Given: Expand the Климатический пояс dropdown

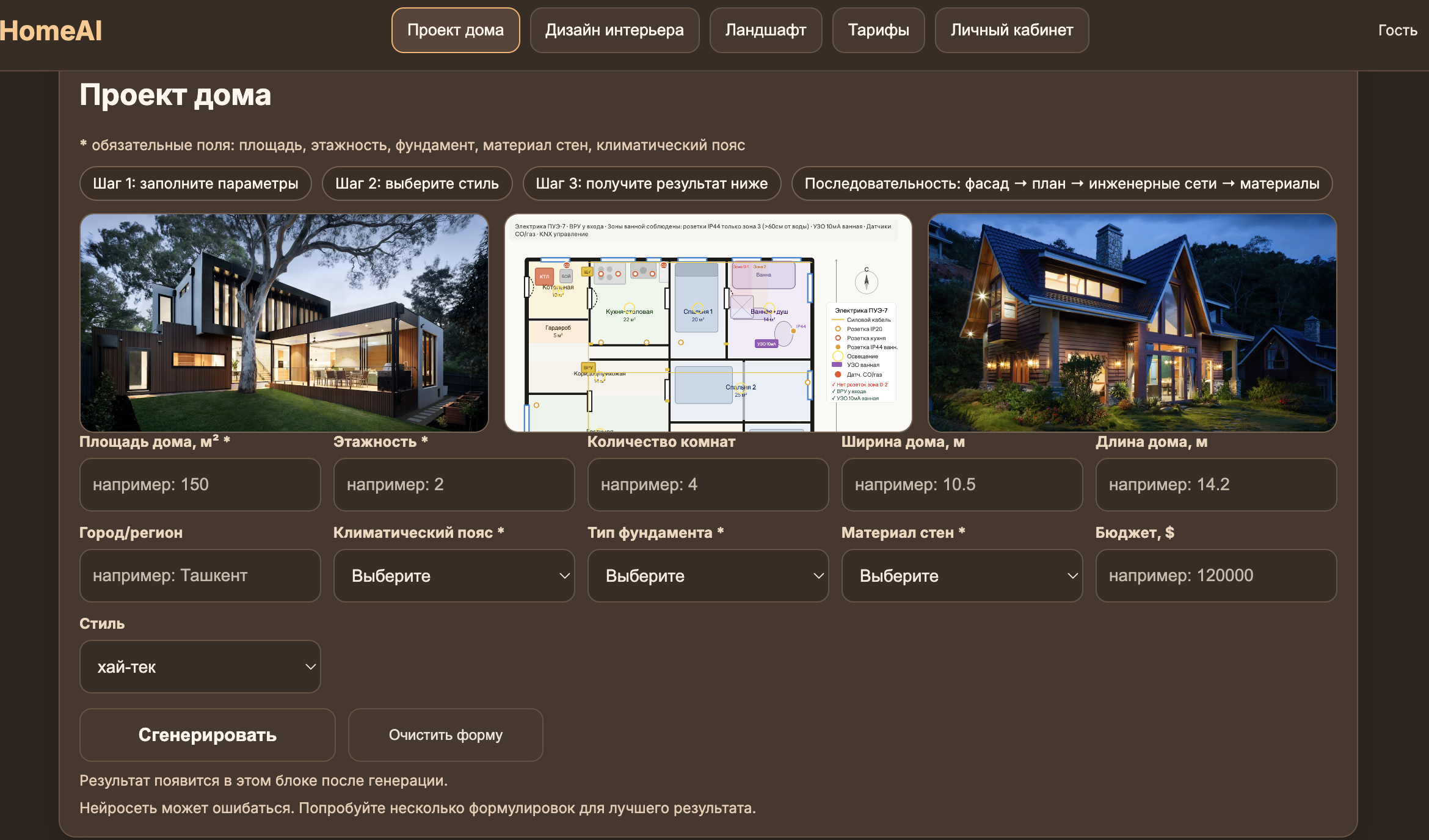Looking at the screenshot, I should (454, 576).
